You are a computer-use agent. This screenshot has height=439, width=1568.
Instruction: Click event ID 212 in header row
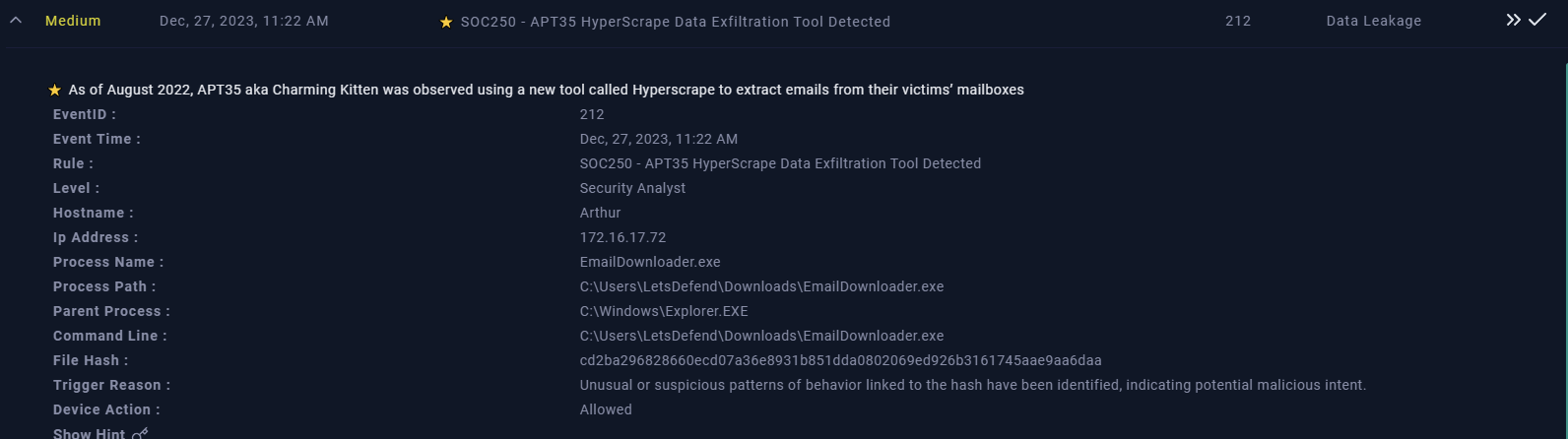(1238, 21)
